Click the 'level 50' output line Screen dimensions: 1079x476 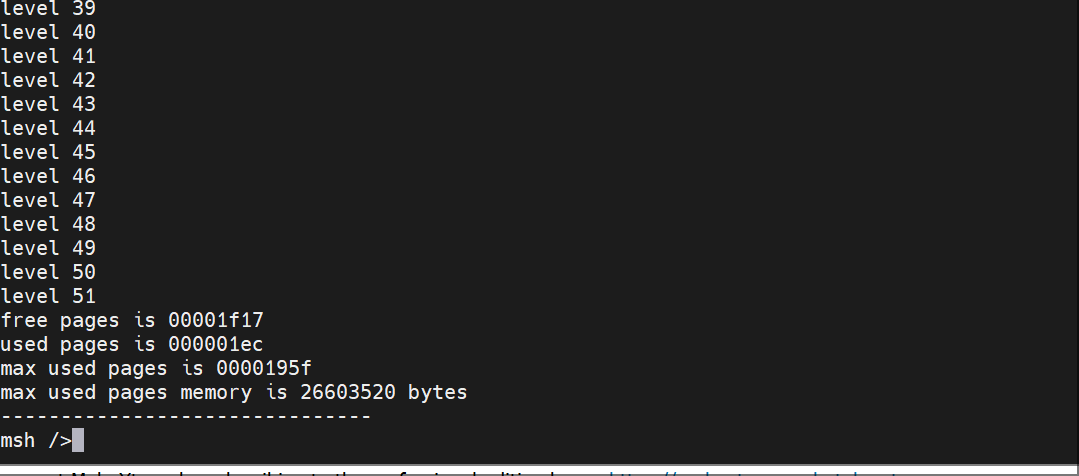point(48,272)
